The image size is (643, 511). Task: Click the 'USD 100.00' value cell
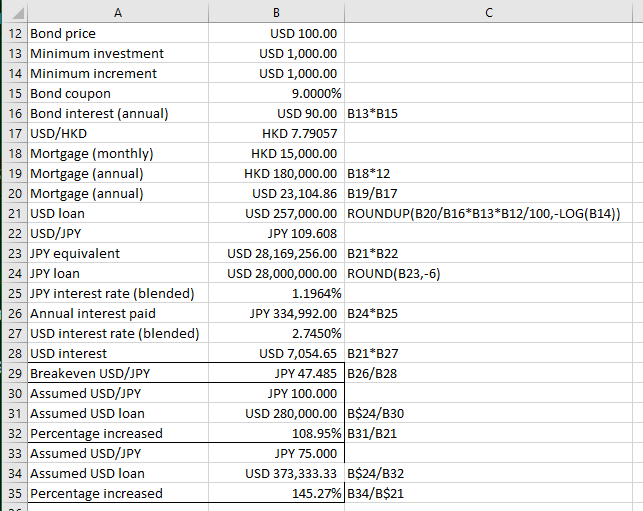[276, 33]
